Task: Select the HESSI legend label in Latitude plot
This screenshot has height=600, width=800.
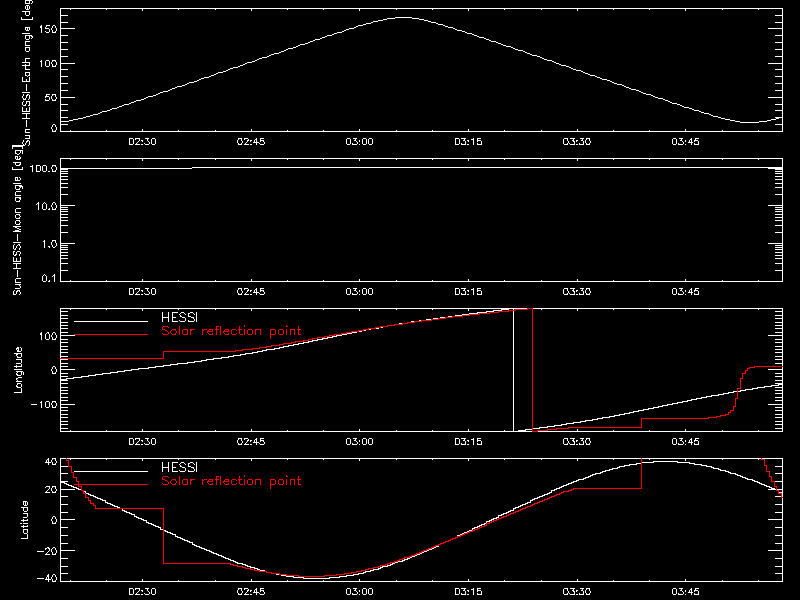Action: [x=179, y=467]
